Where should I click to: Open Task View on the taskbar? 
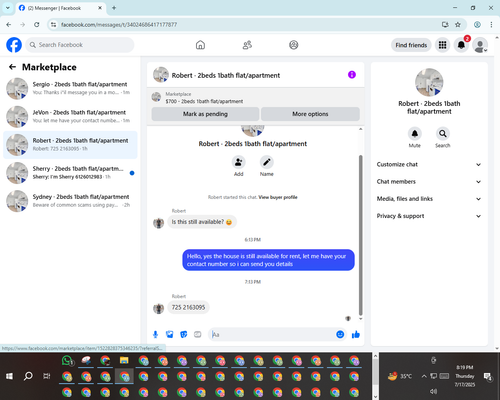pos(47,376)
